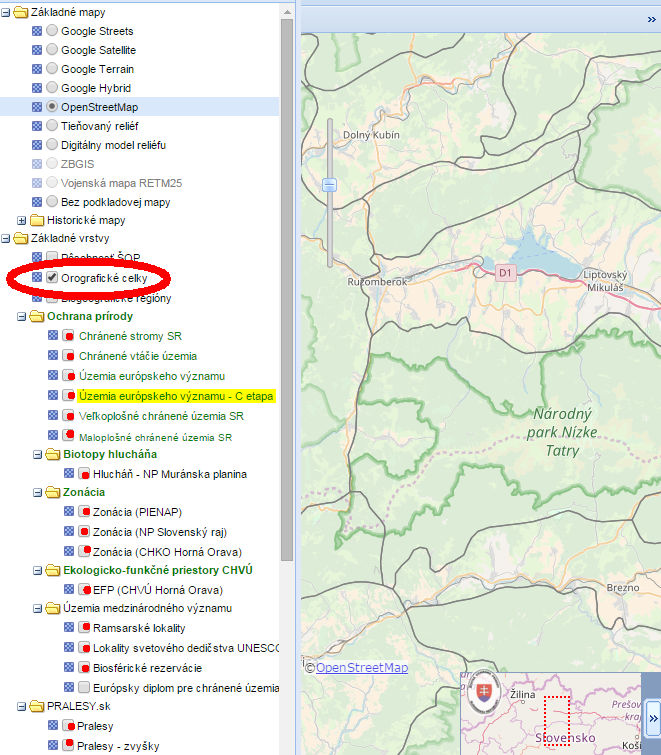Open the OpenStreetMap attribution link
The width and height of the screenshot is (661, 755).
(362, 667)
